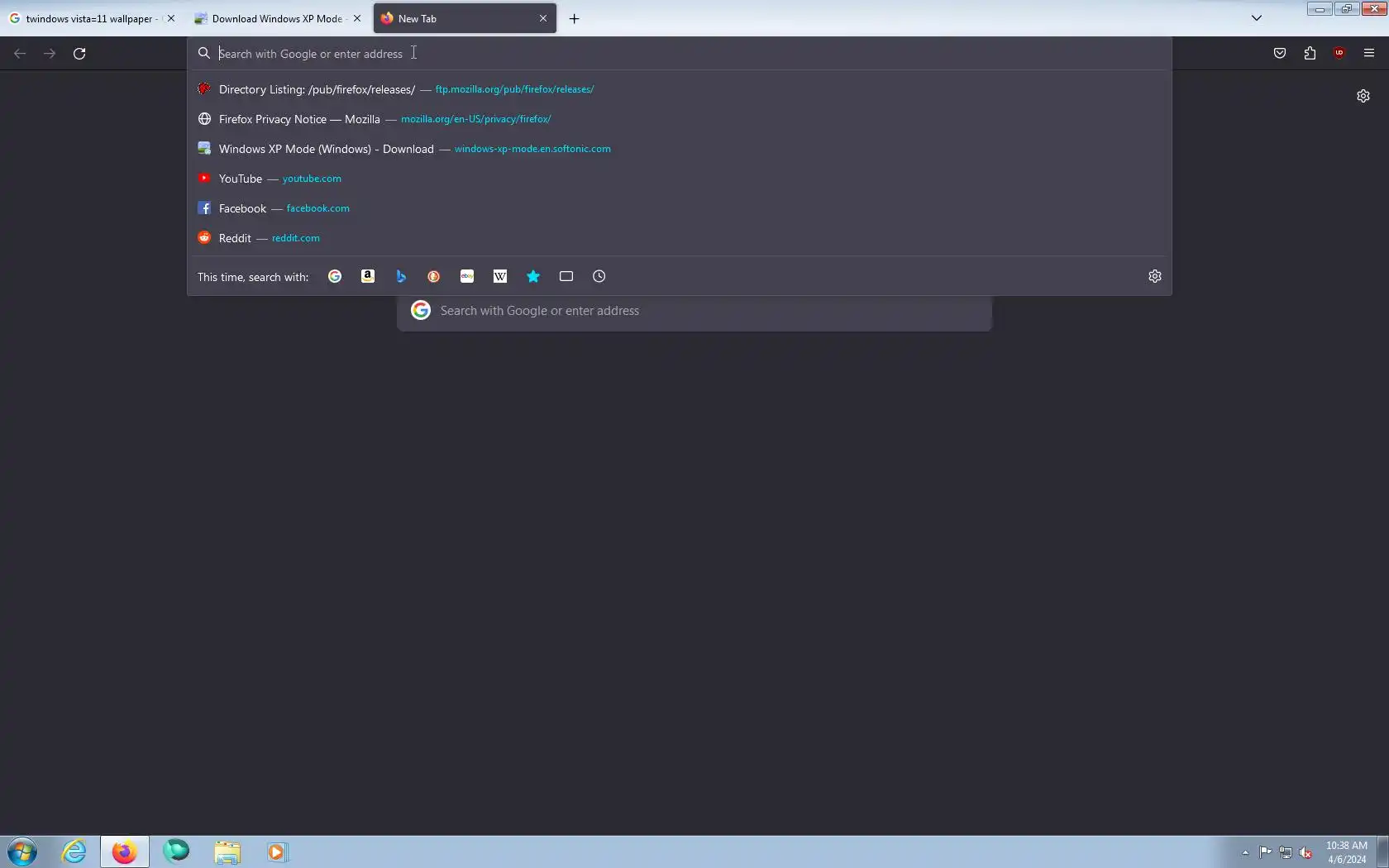This screenshot has height=868, width=1389.
Task: Open the muted volume tray icon
Action: [x=1306, y=852]
